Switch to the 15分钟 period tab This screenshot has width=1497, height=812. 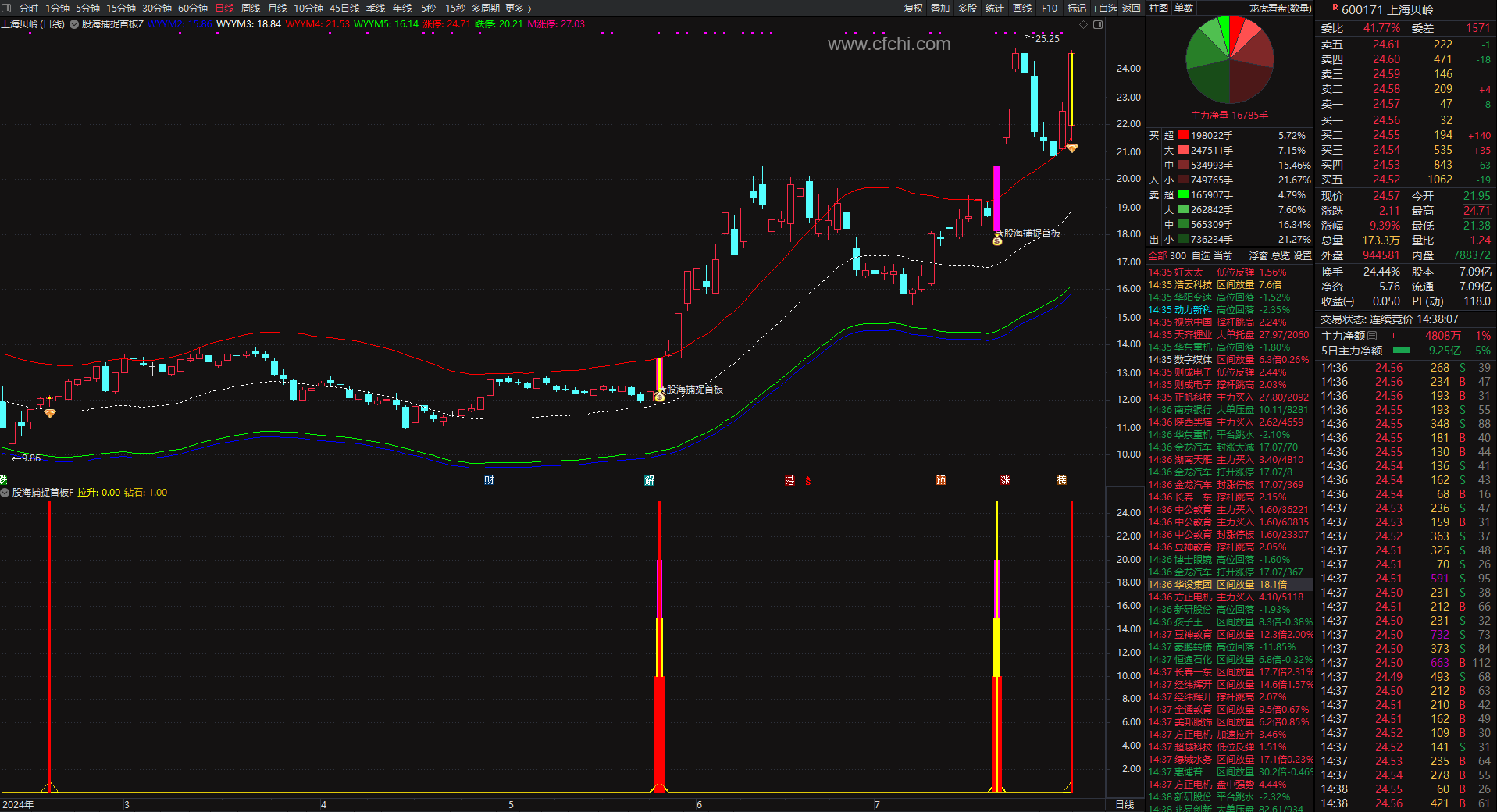[x=121, y=8]
